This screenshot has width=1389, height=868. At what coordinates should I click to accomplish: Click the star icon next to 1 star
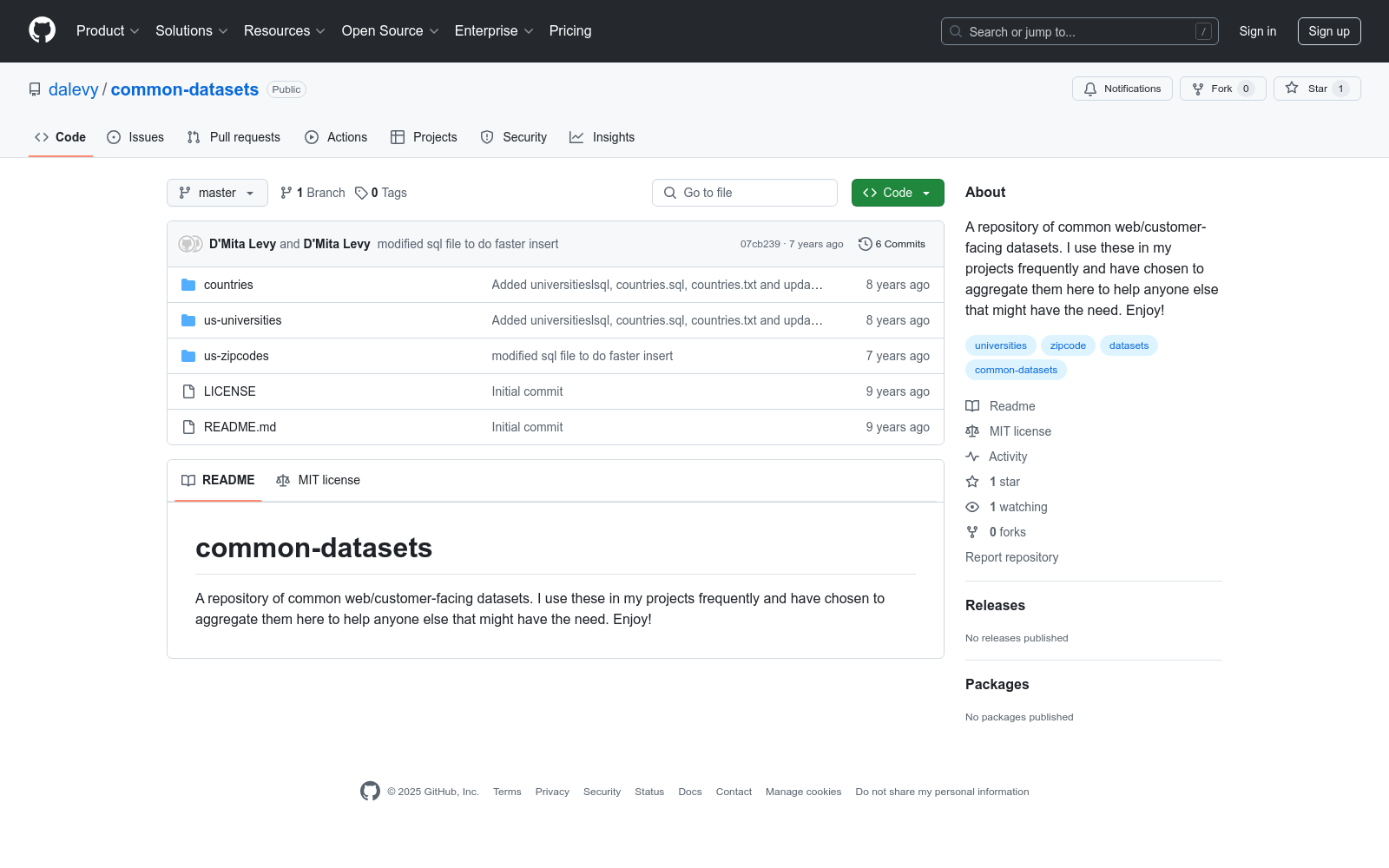972,482
